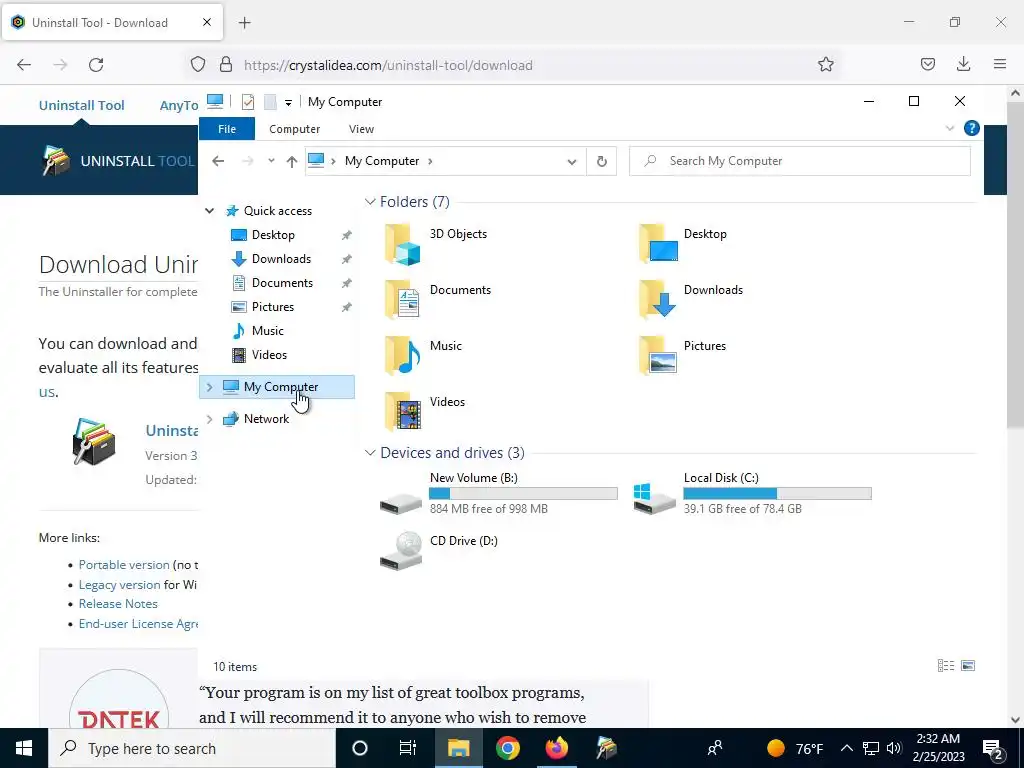This screenshot has width=1024, height=768.
Task: Open the View ribbon tab
Action: [361, 129]
